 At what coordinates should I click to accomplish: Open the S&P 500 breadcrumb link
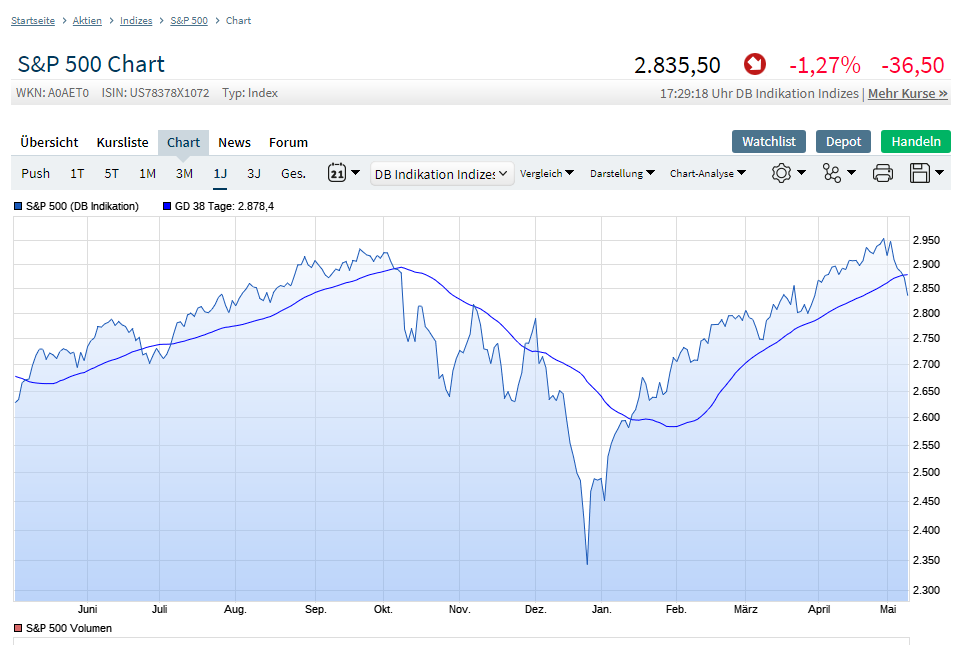[x=189, y=20]
